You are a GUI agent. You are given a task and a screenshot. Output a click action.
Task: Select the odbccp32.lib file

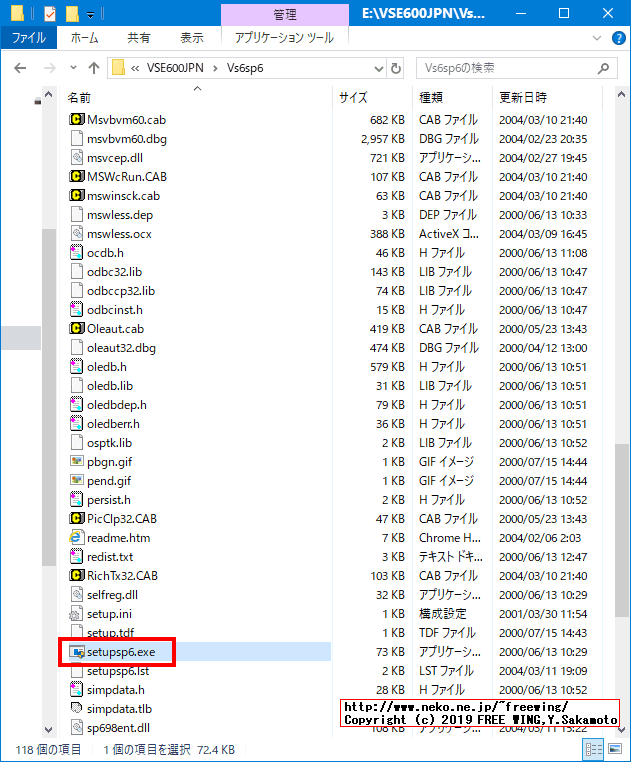click(121, 291)
